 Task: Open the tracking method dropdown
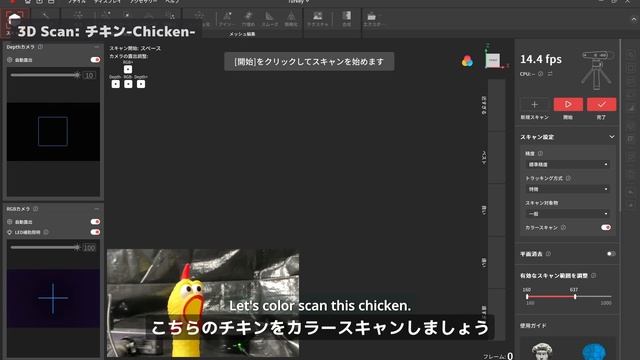(x=567, y=189)
